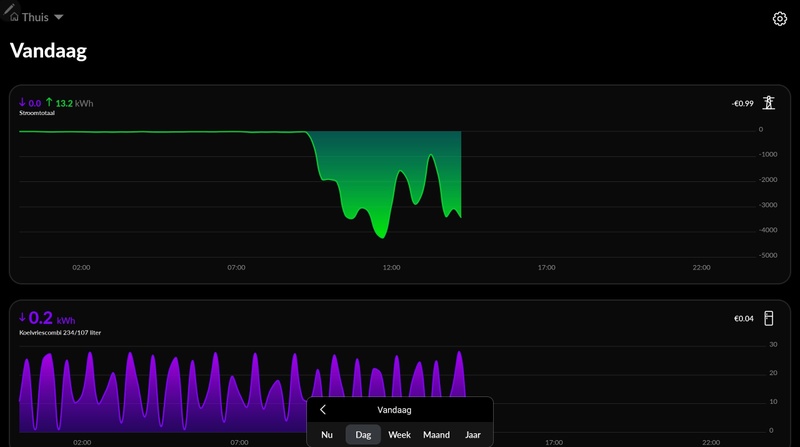Click the 22:00 axis label on Stroomtotaal chart
This screenshot has height=447, width=800.
point(702,267)
